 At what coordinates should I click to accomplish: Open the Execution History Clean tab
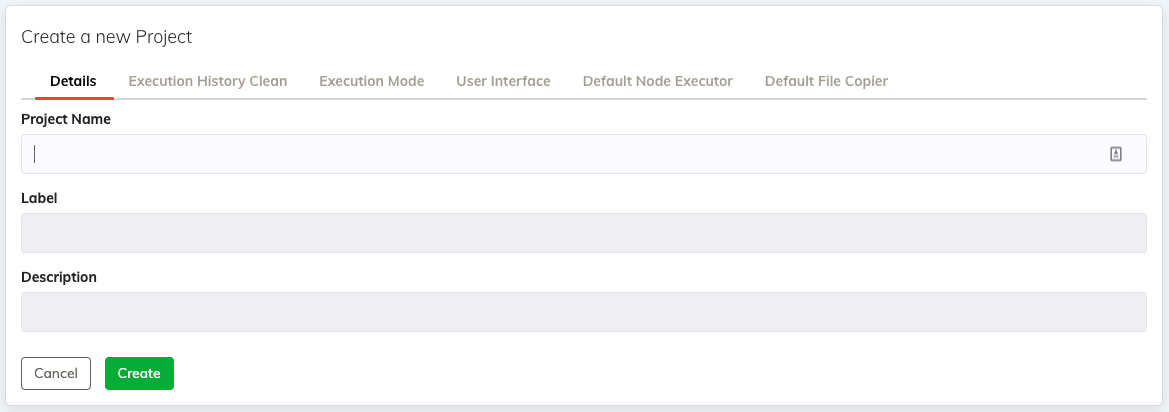coord(208,81)
